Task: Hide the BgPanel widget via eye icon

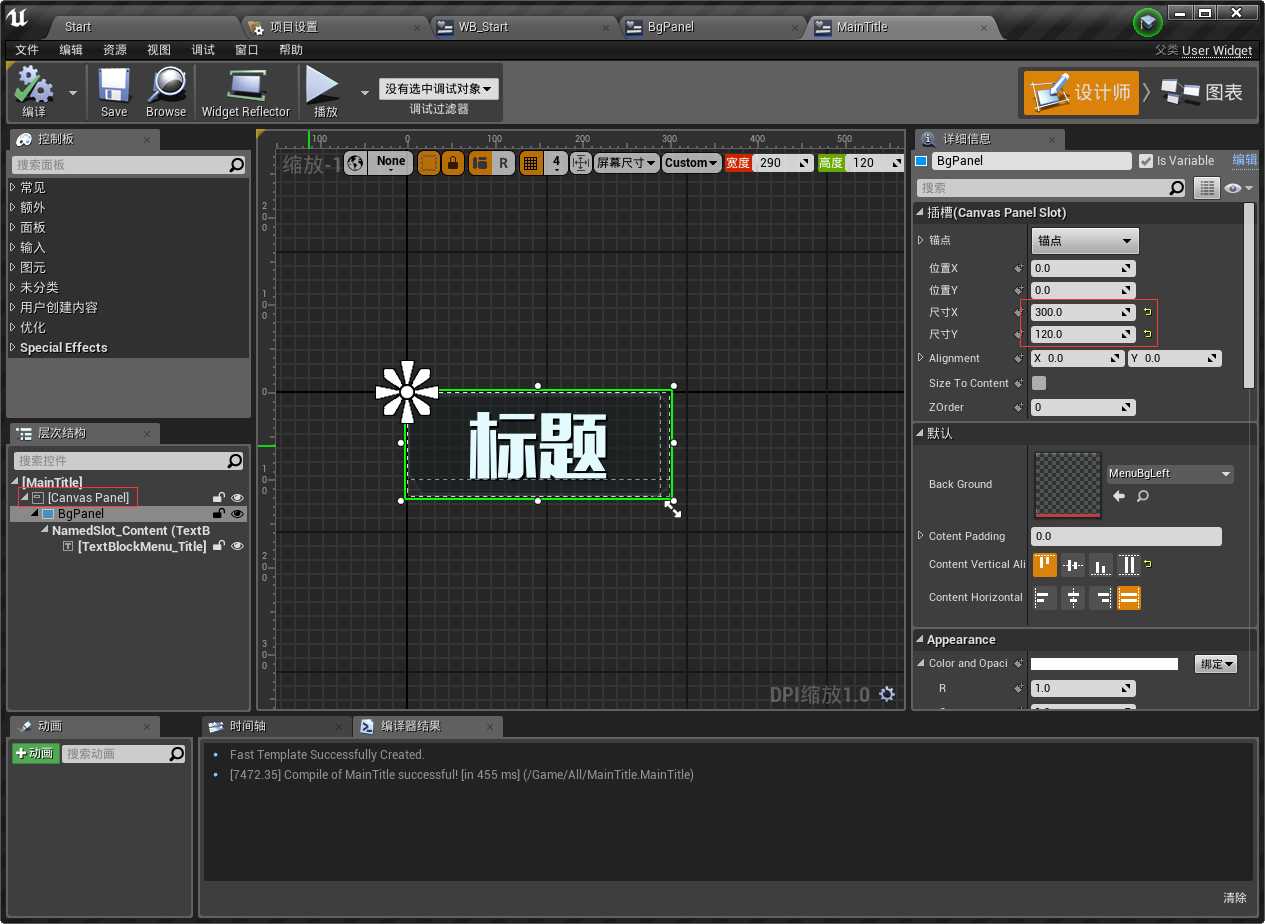Action: (238, 514)
